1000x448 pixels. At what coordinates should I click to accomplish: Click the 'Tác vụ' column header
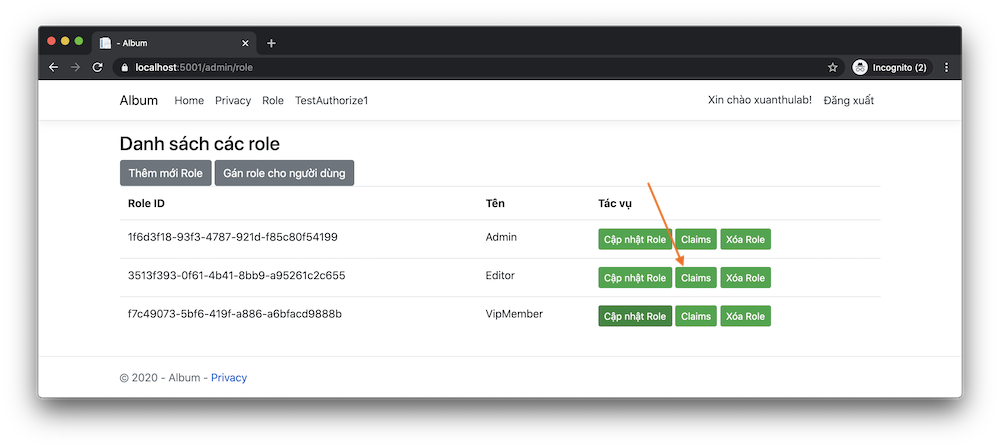[x=615, y=204]
